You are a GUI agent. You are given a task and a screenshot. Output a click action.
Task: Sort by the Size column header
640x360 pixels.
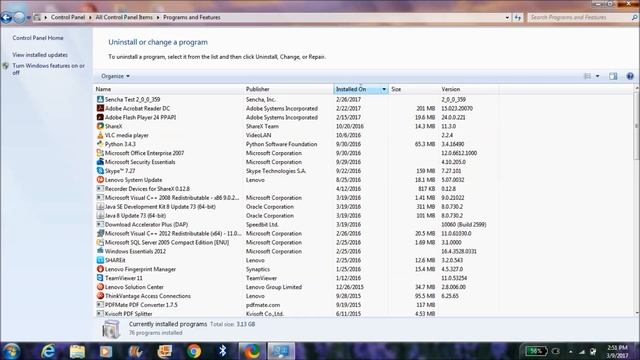(x=413, y=89)
